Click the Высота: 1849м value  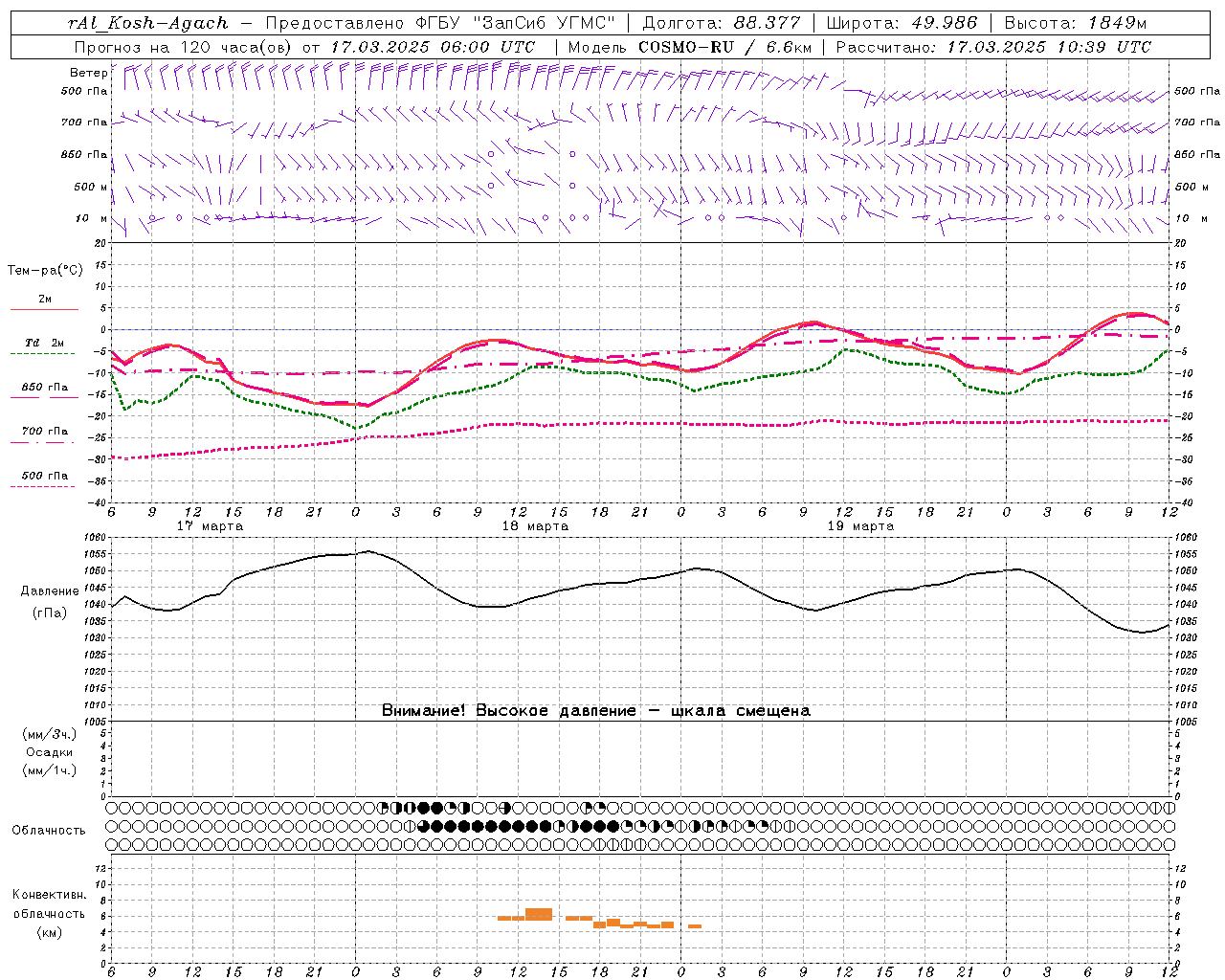coord(1075,23)
